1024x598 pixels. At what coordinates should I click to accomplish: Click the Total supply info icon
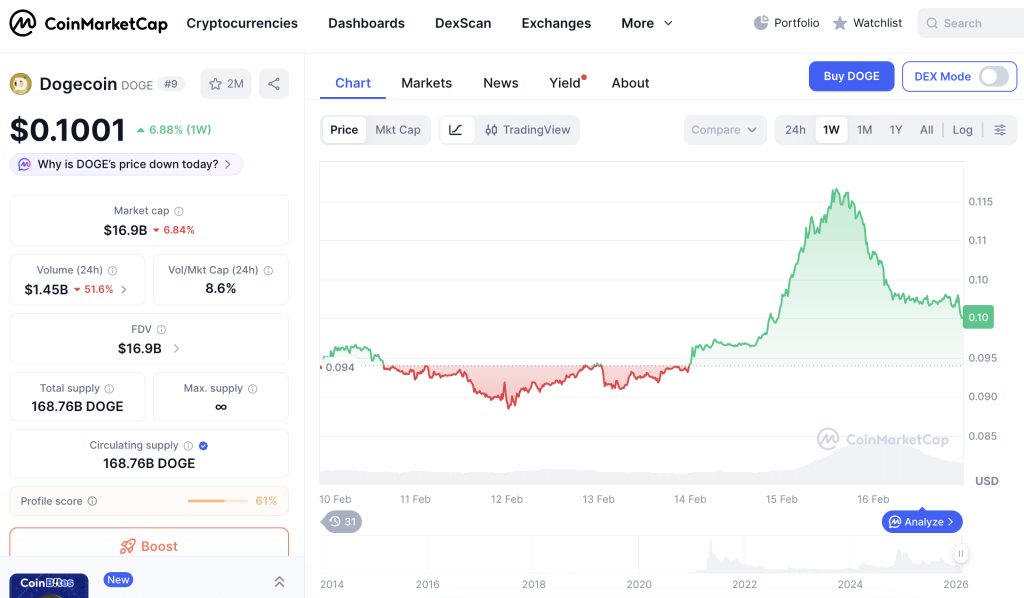(109, 388)
